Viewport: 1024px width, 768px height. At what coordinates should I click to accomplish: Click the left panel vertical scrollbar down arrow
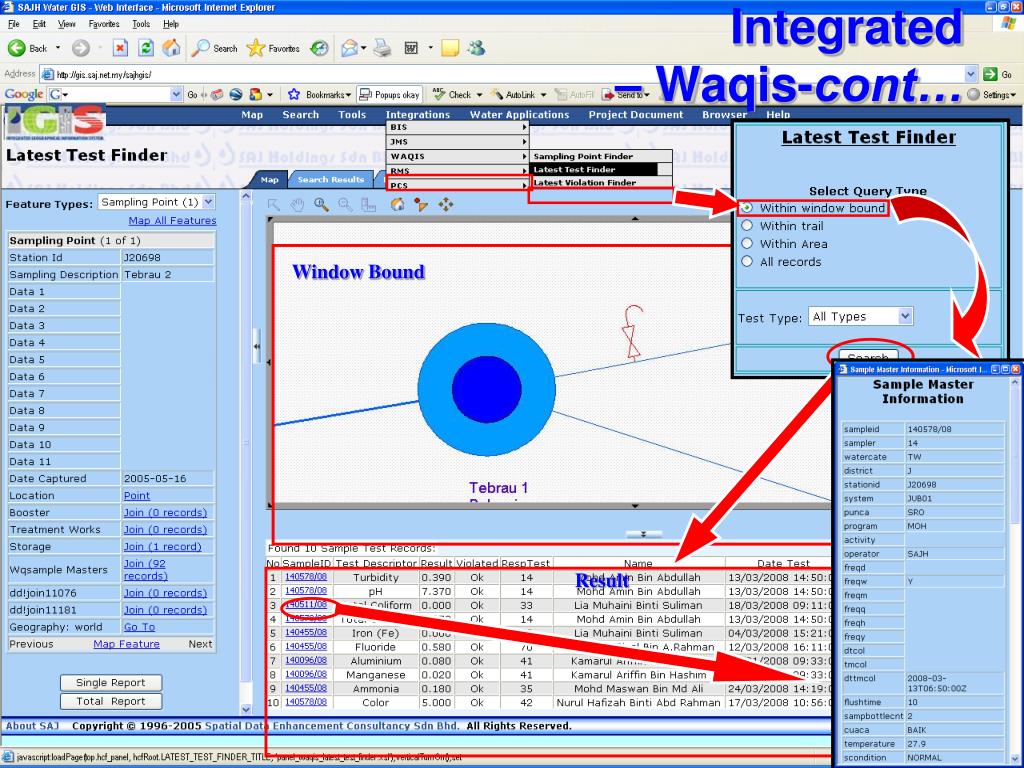coord(246,709)
